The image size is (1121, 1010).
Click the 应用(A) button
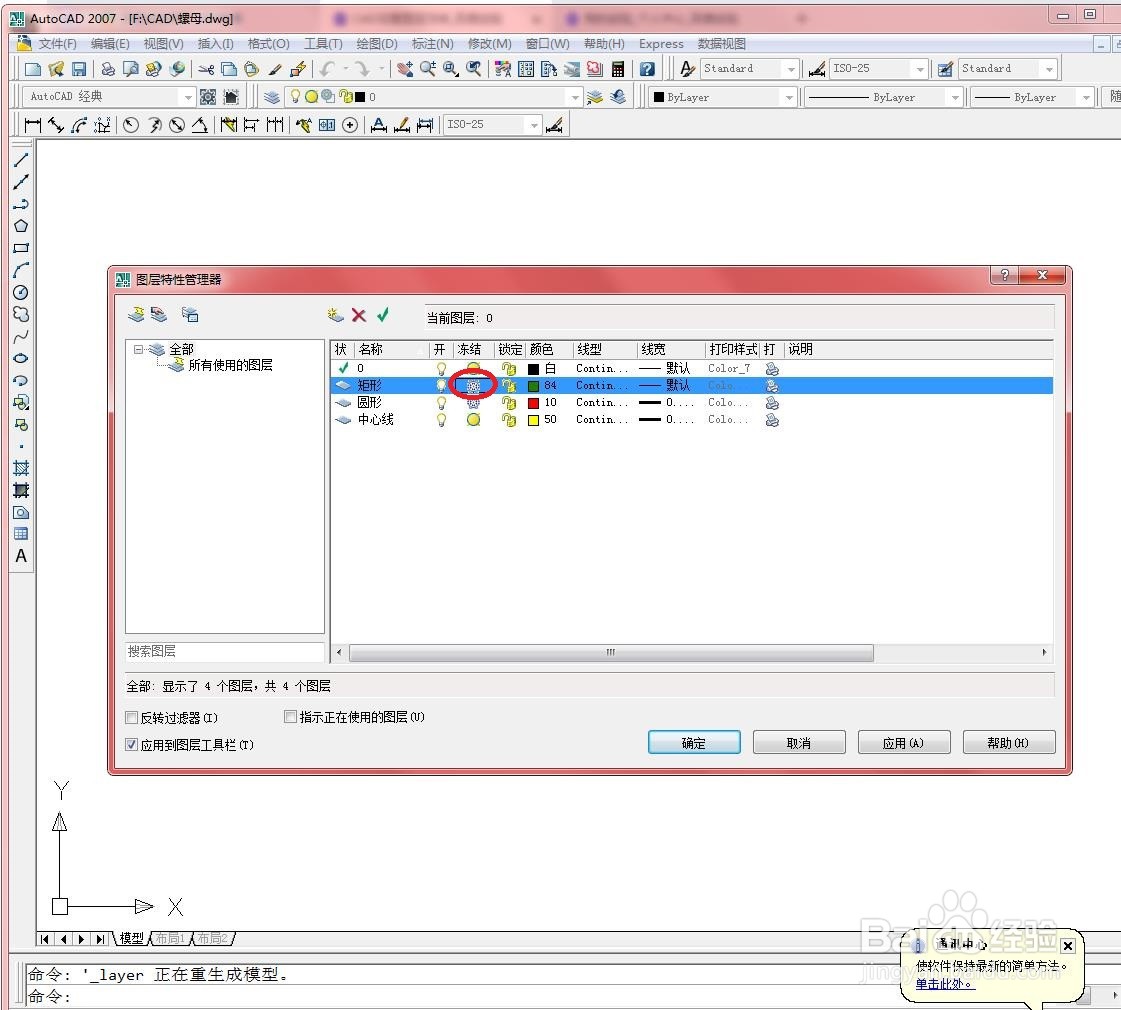pos(904,743)
